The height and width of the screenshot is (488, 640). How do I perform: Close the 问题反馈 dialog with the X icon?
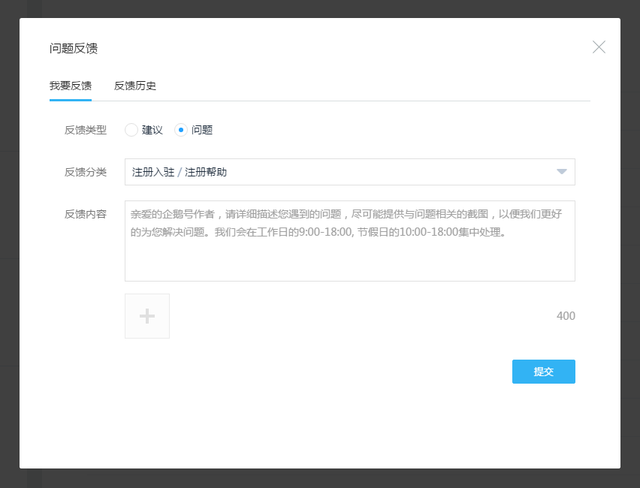coord(599,47)
